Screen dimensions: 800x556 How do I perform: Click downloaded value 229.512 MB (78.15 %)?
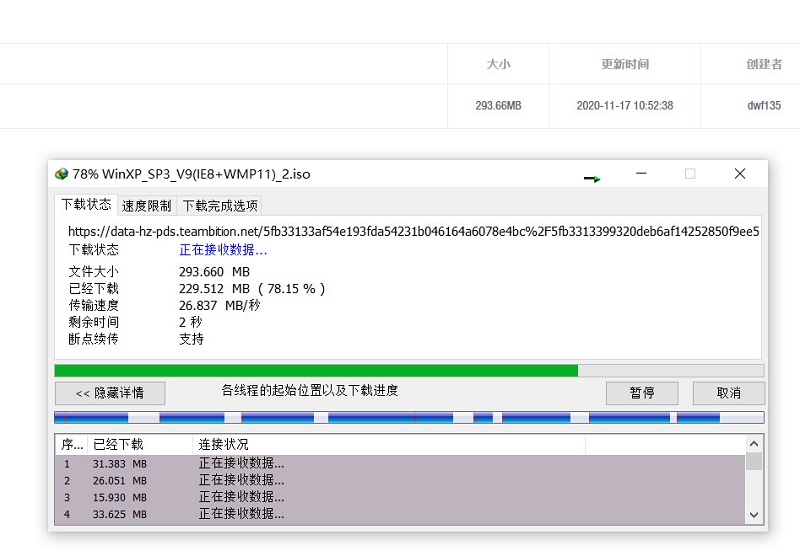click(252, 289)
